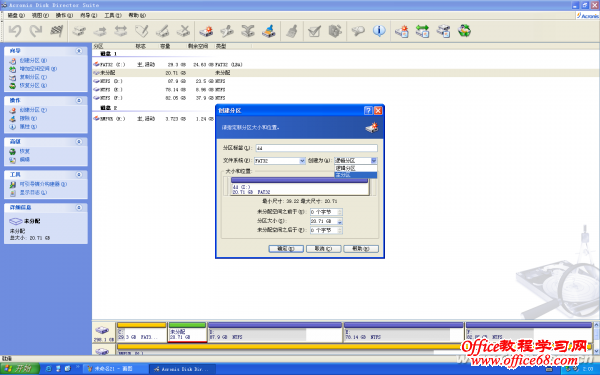Click the checkmark Check partition toolbar icon
Viewport: 600px width, 375px height.
tap(315, 31)
